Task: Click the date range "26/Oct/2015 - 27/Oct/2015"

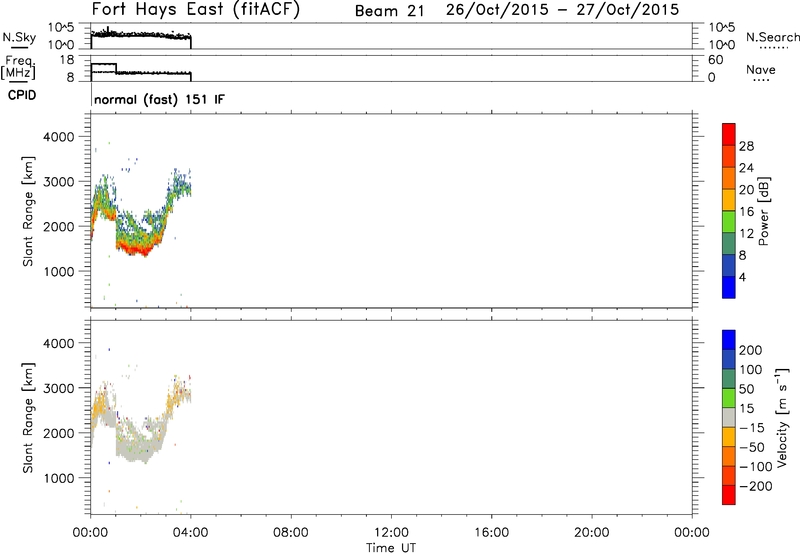Action: 562,10
